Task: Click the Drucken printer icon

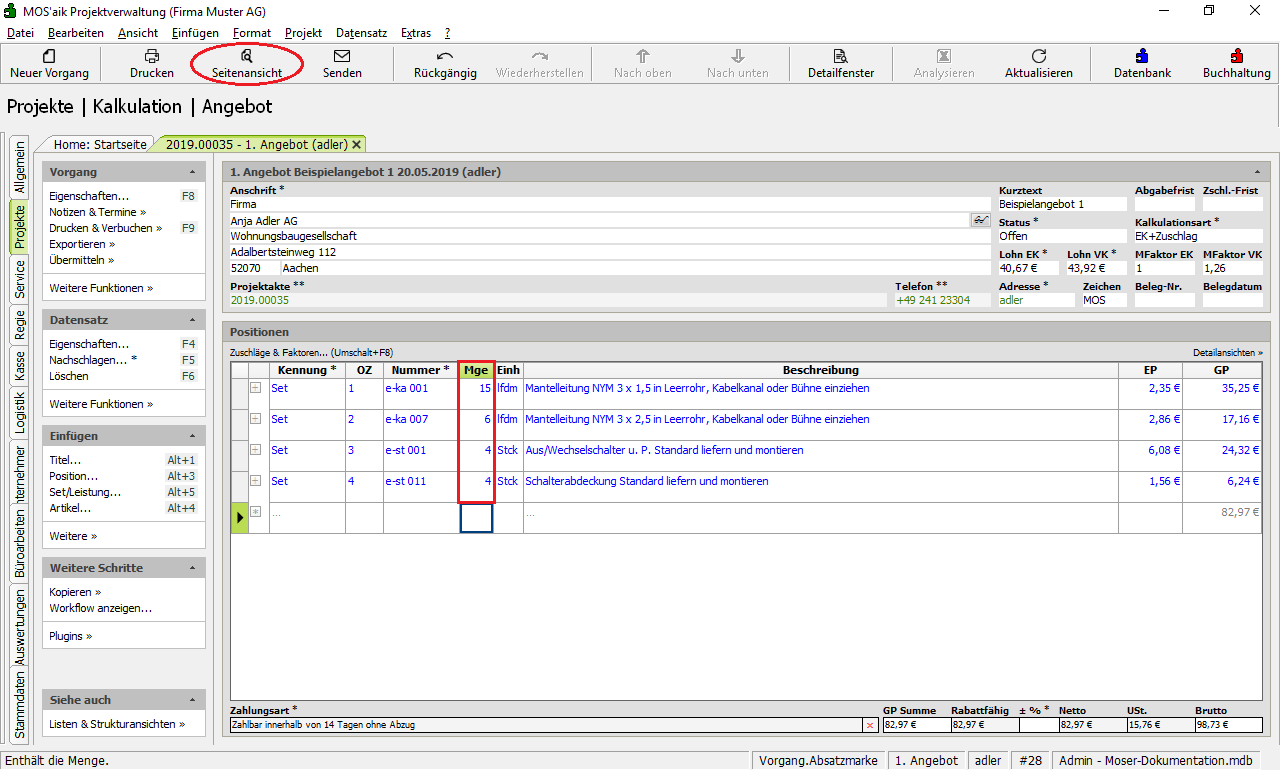Action: (151, 57)
